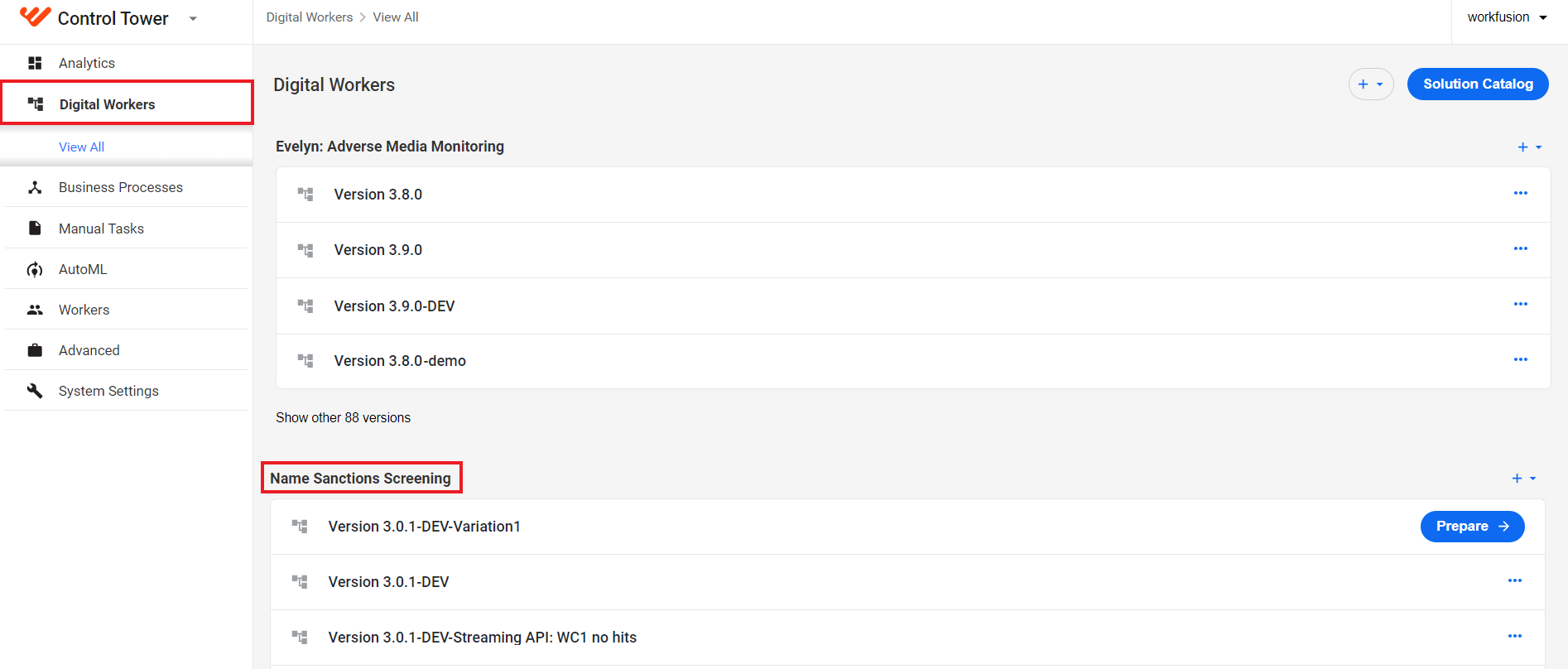Image resolution: width=1568 pixels, height=669 pixels.
Task: Open the plus dropdown for Name Sanctions Screening
Action: 1524,479
